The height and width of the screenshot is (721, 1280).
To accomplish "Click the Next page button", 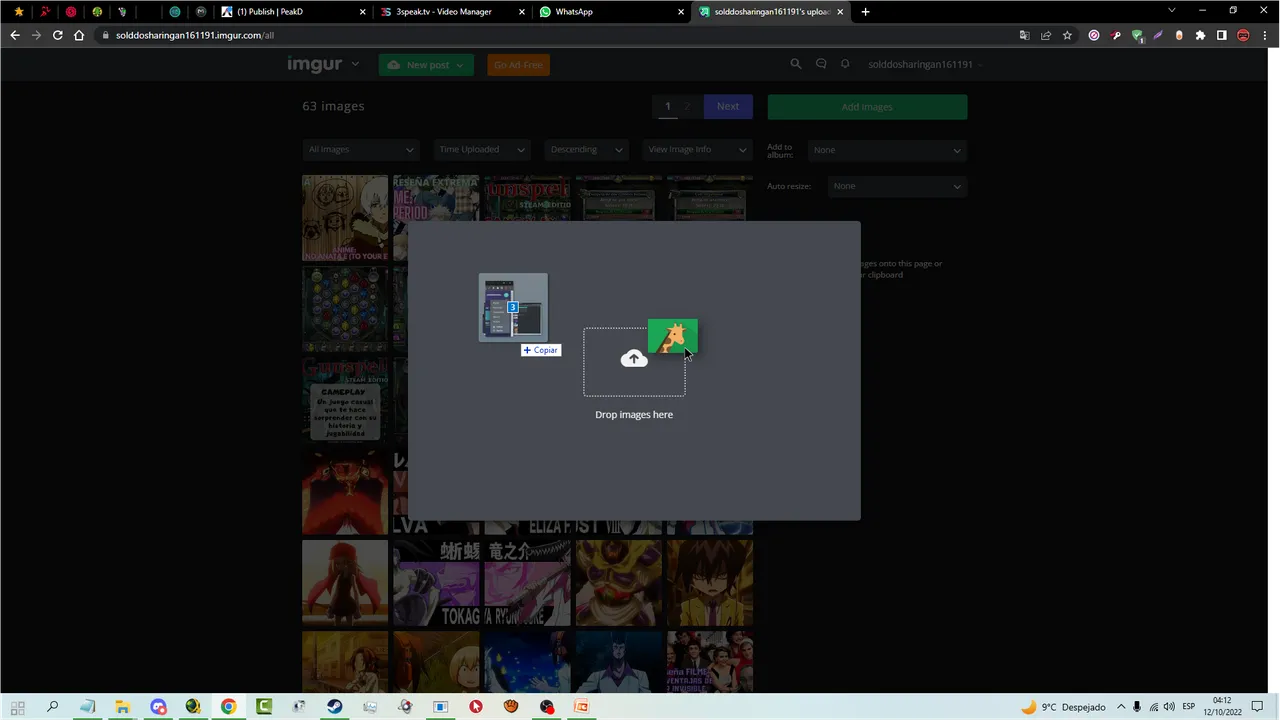I will click(728, 107).
